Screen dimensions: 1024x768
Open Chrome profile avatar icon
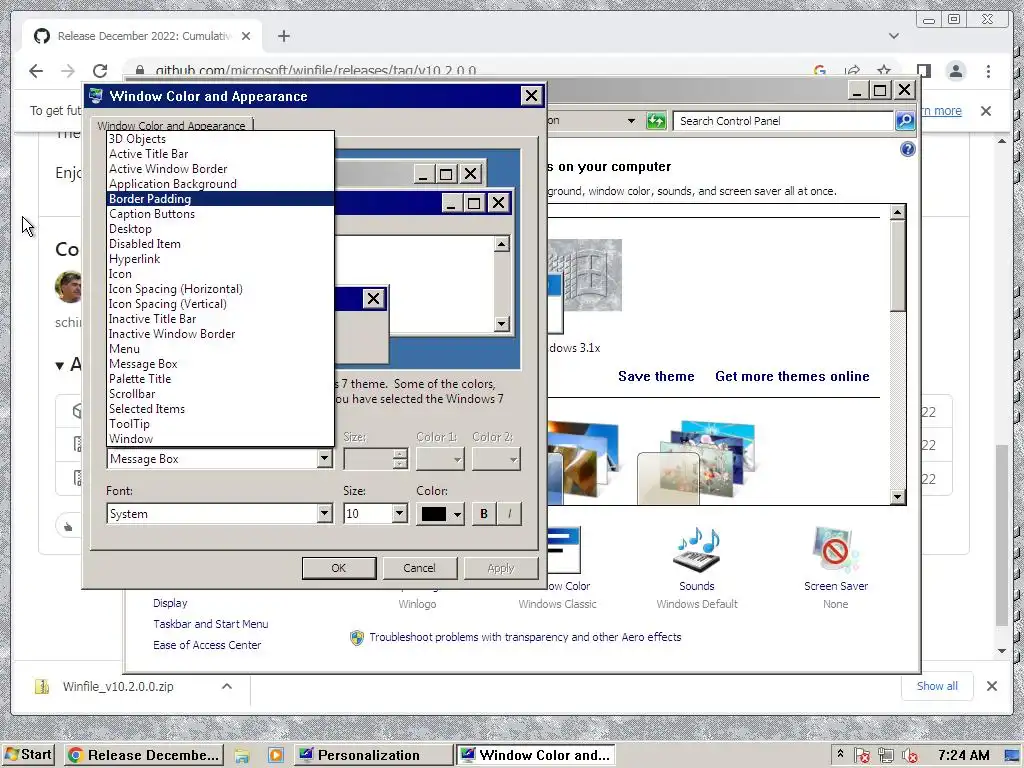[956, 71]
